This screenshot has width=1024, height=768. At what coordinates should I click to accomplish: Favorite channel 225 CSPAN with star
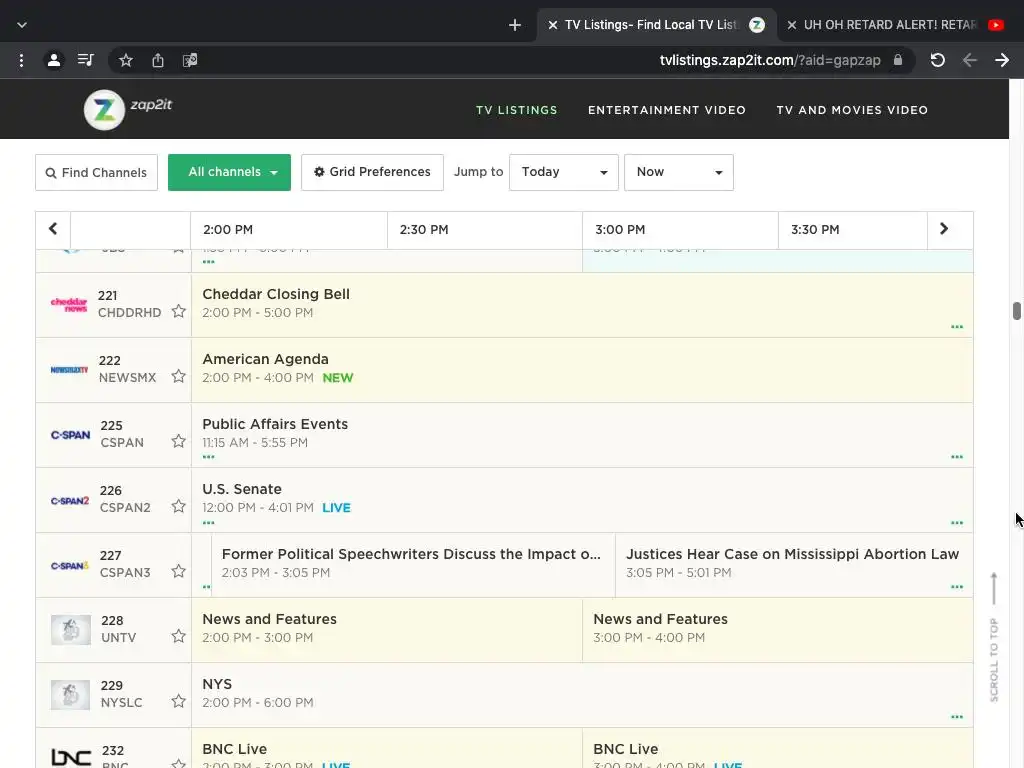click(x=178, y=441)
